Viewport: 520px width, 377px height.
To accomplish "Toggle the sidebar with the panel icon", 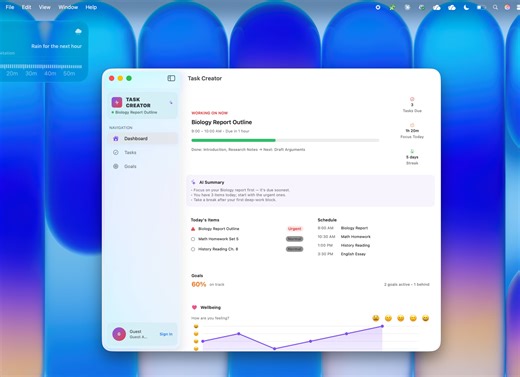I will [x=171, y=78].
